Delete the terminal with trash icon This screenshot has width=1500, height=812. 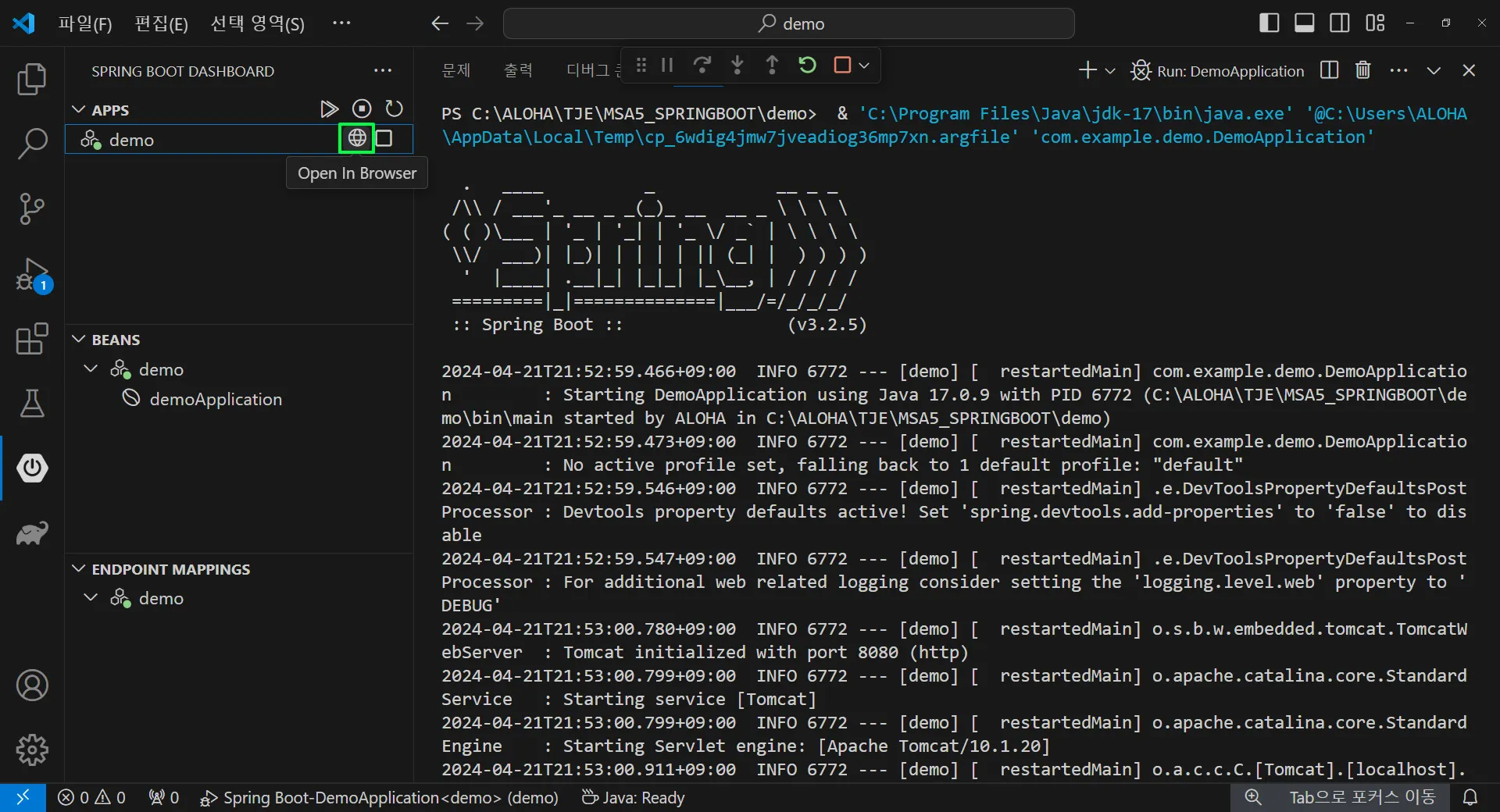(1362, 70)
